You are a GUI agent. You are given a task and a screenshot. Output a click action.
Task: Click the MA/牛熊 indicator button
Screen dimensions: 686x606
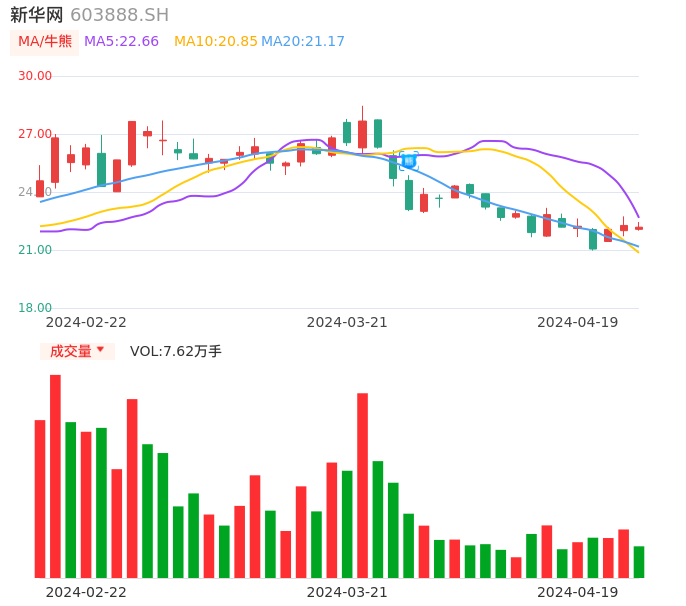tap(45, 42)
